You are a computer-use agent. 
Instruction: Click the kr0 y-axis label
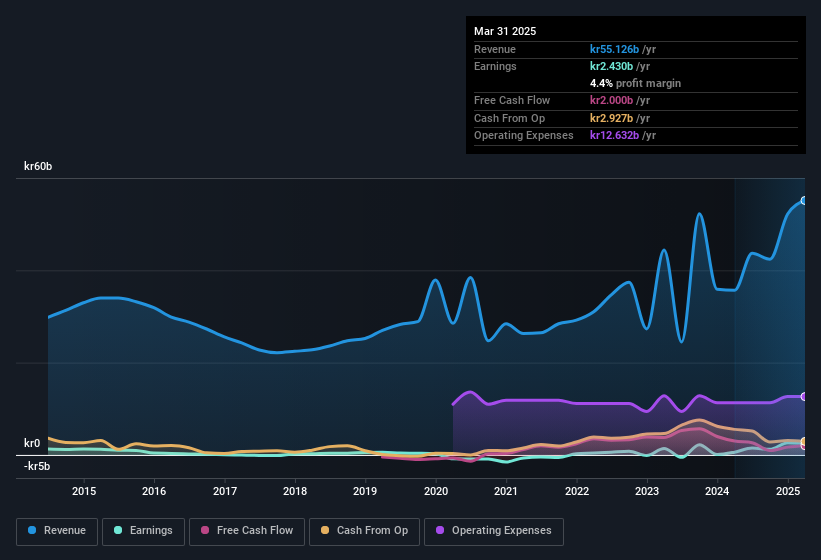(32, 443)
